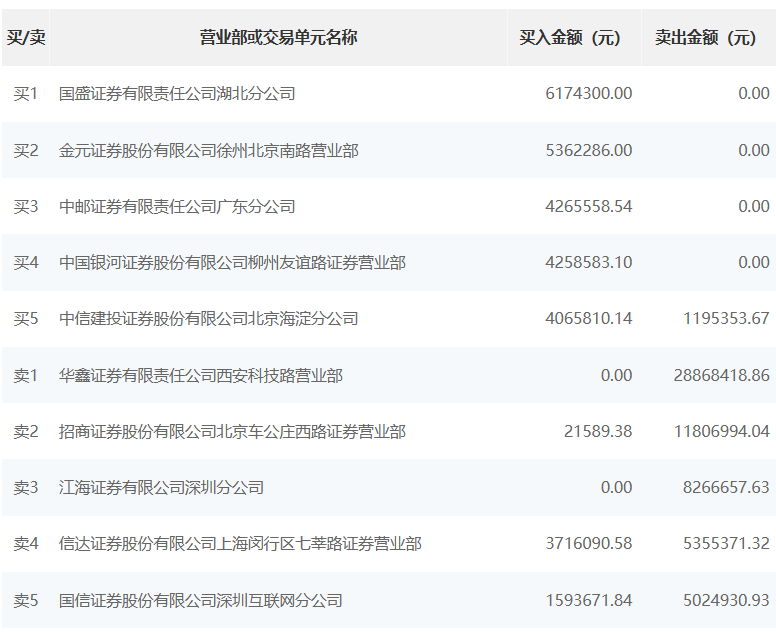
Task: Select 中国银河证券股份有限公司柳州友谊路证券营业部
Action: (x=232, y=262)
